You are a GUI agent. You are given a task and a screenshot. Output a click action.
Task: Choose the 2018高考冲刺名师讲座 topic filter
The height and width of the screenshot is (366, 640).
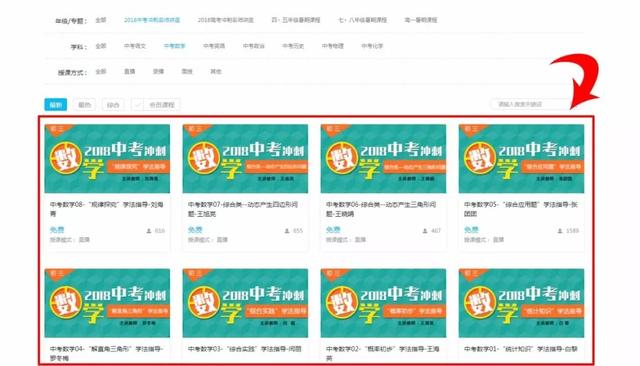point(226,20)
